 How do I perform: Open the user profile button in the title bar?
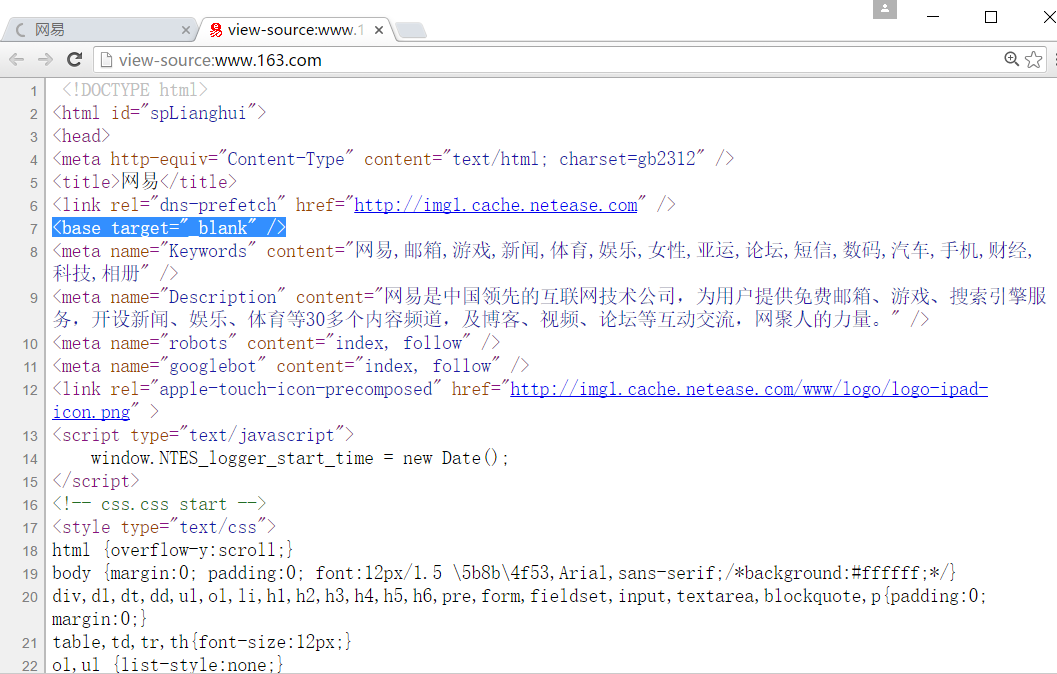click(884, 9)
